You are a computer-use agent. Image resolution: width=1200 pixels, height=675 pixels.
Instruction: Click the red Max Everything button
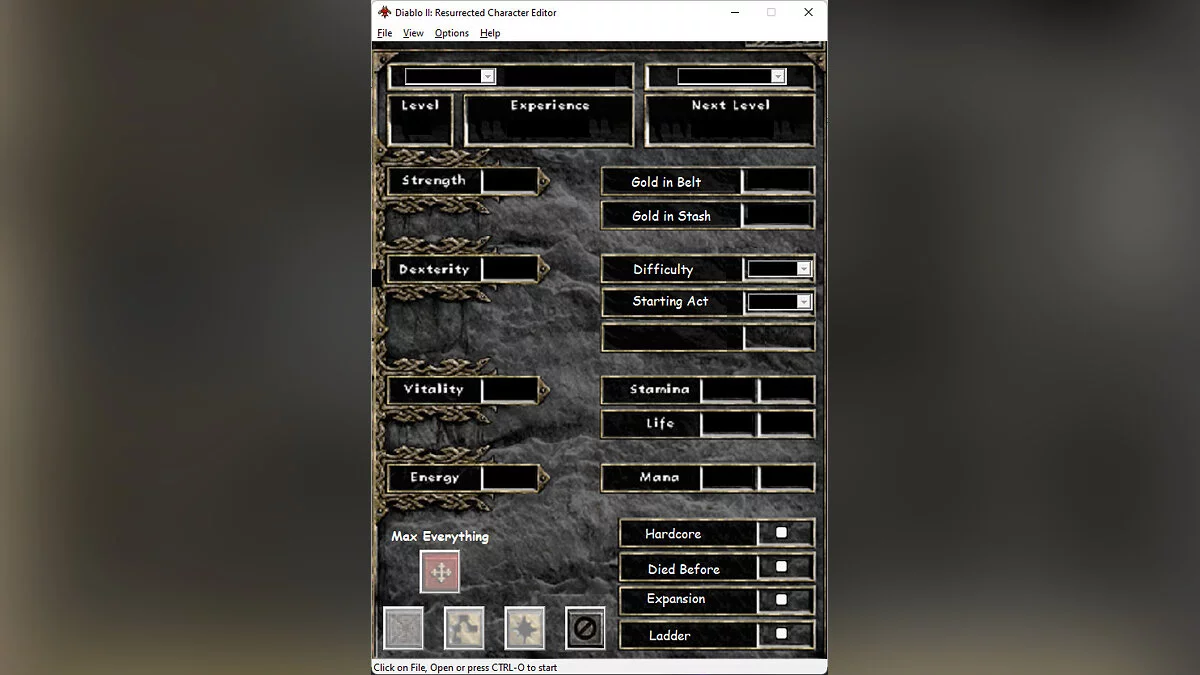click(x=440, y=572)
